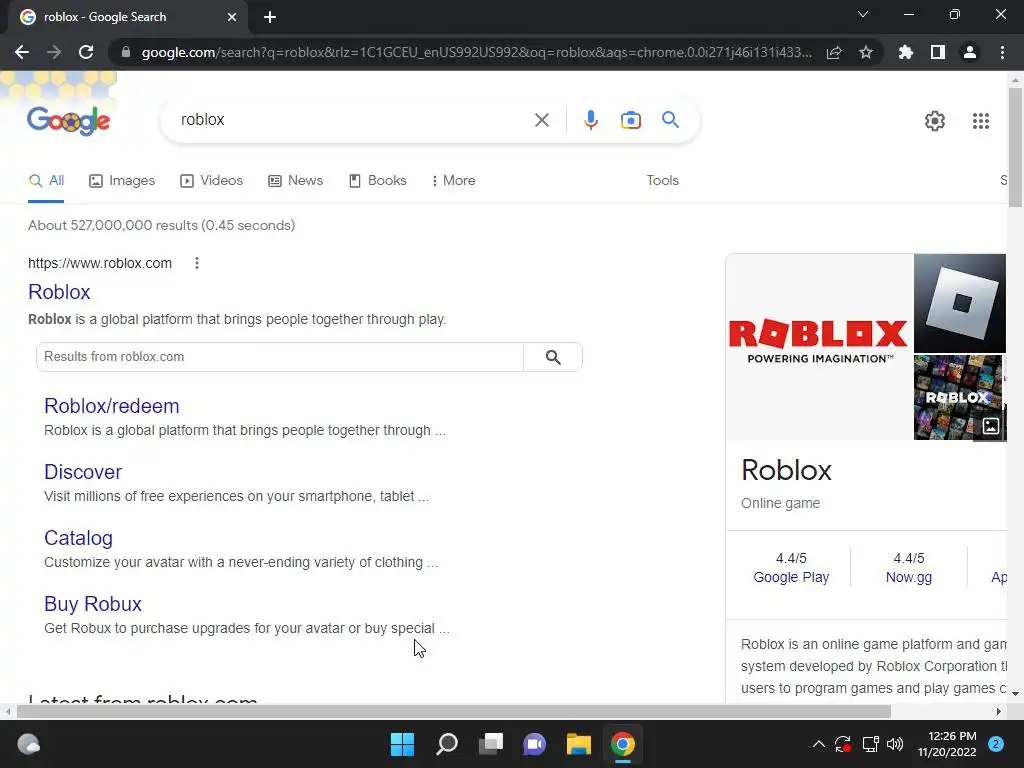1024x768 pixels.
Task: Go to Google homepage via logo
Action: pos(69,121)
